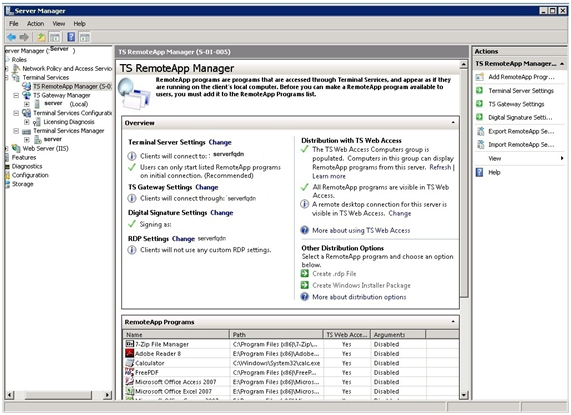
Task: Click the Add RemoteApp Programs action icon
Action: [x=480, y=77]
